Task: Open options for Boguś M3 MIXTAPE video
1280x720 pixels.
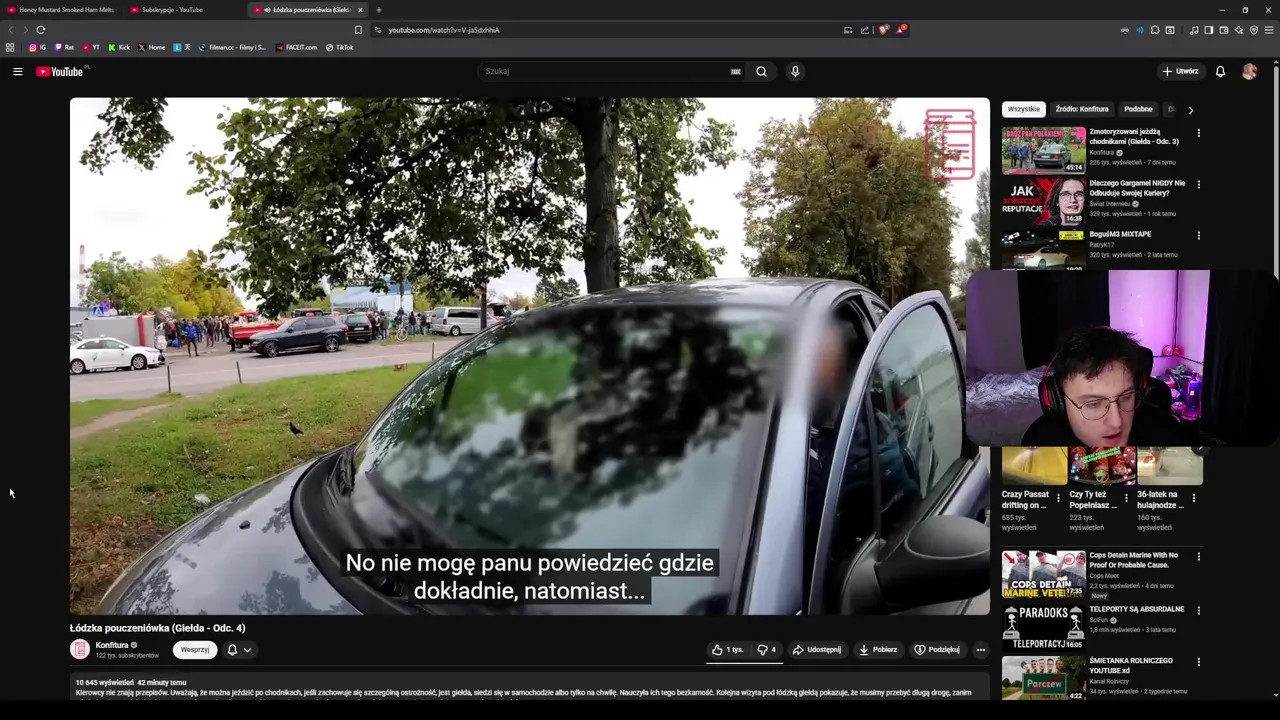Action: (x=1199, y=236)
